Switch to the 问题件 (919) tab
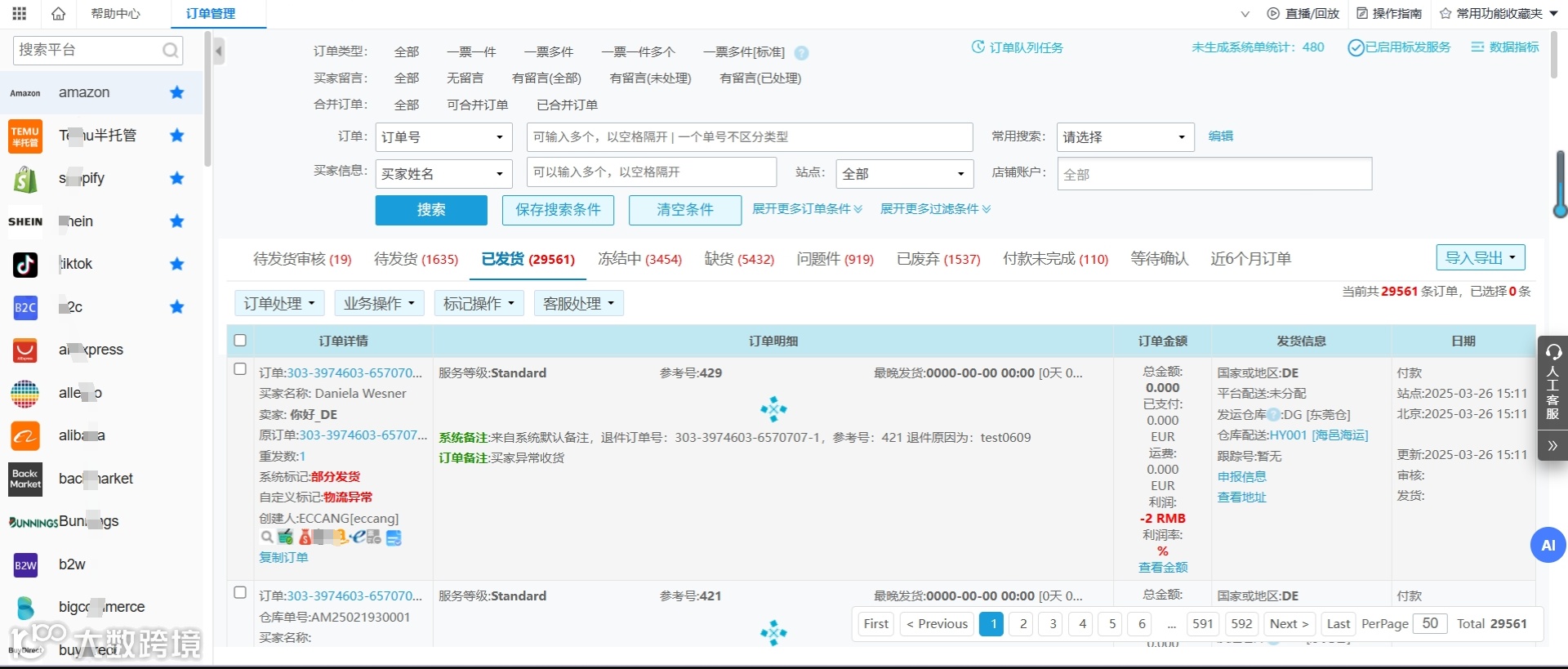The width and height of the screenshot is (1568, 669). (835, 260)
